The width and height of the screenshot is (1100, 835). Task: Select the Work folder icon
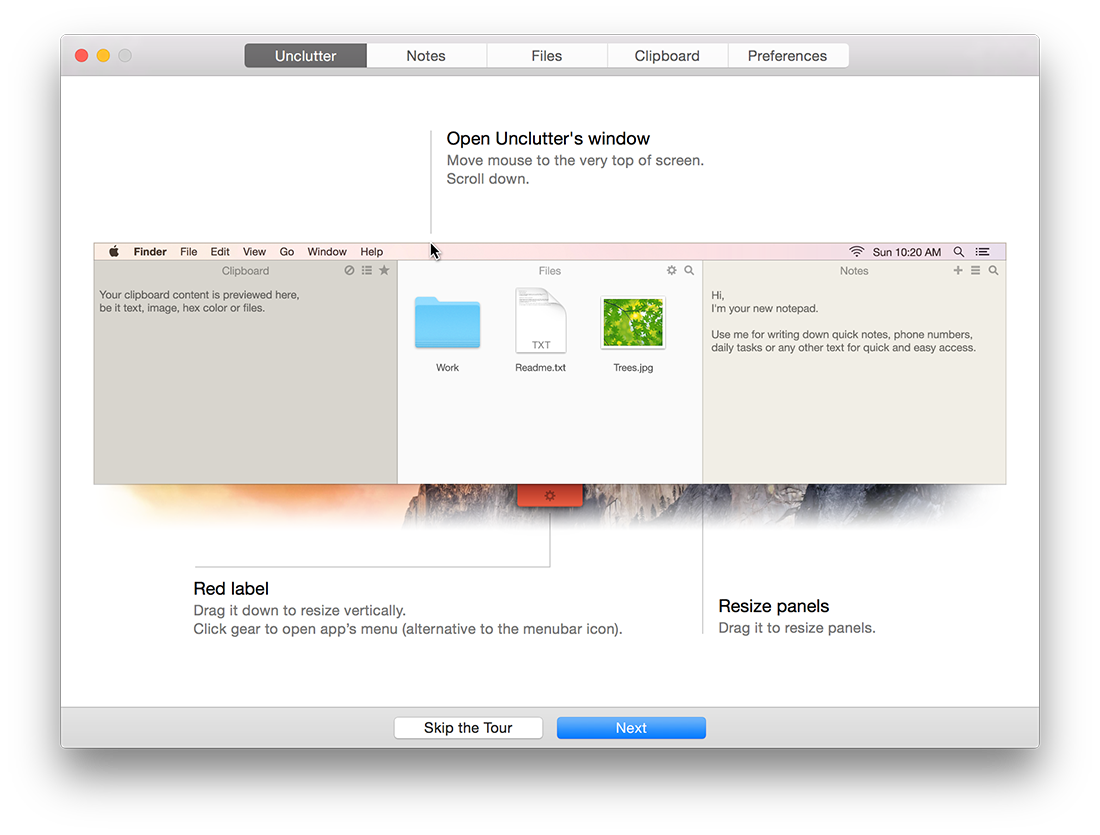click(448, 323)
